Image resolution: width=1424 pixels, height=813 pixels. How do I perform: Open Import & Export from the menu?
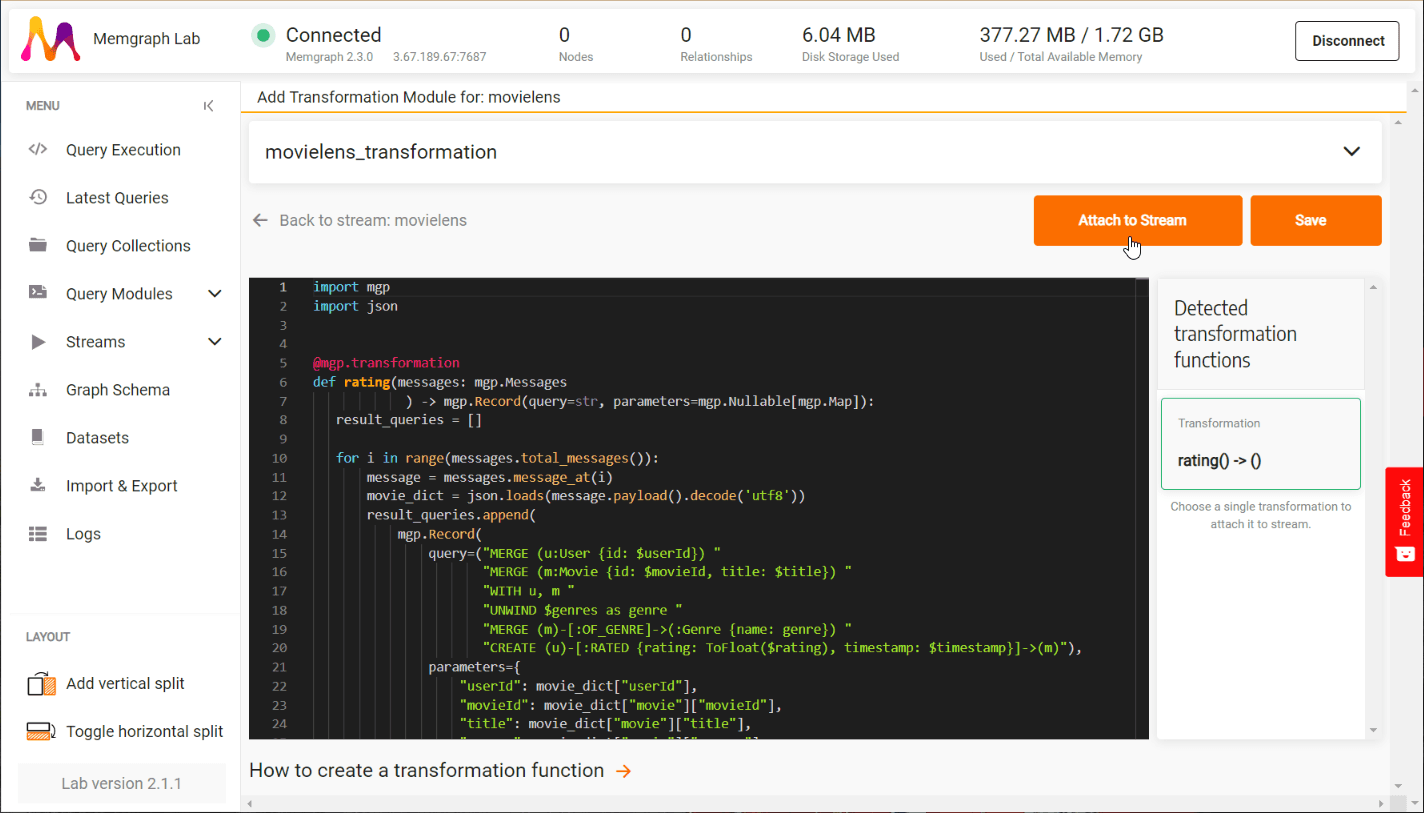(x=121, y=486)
